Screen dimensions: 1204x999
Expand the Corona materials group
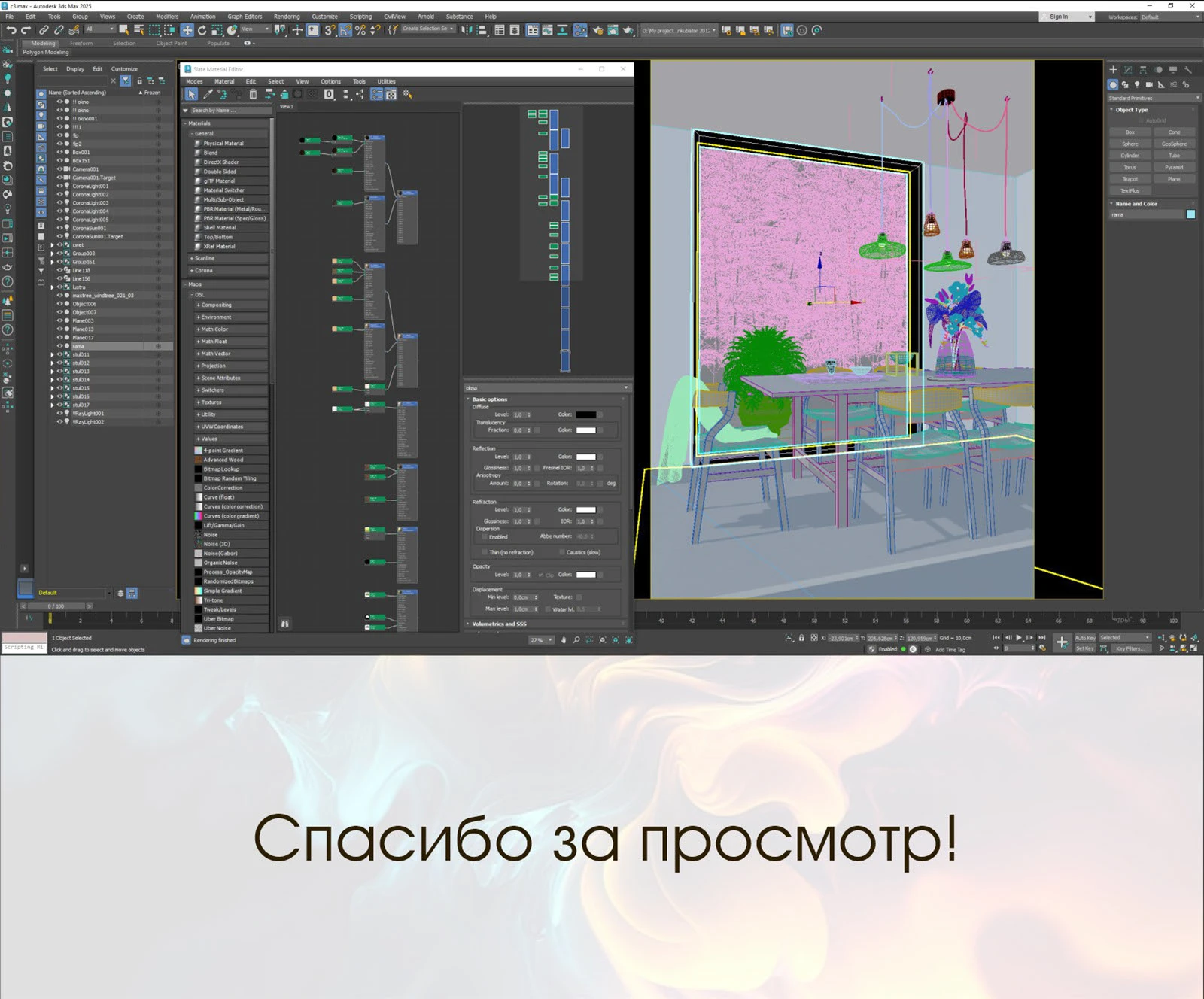point(229,270)
